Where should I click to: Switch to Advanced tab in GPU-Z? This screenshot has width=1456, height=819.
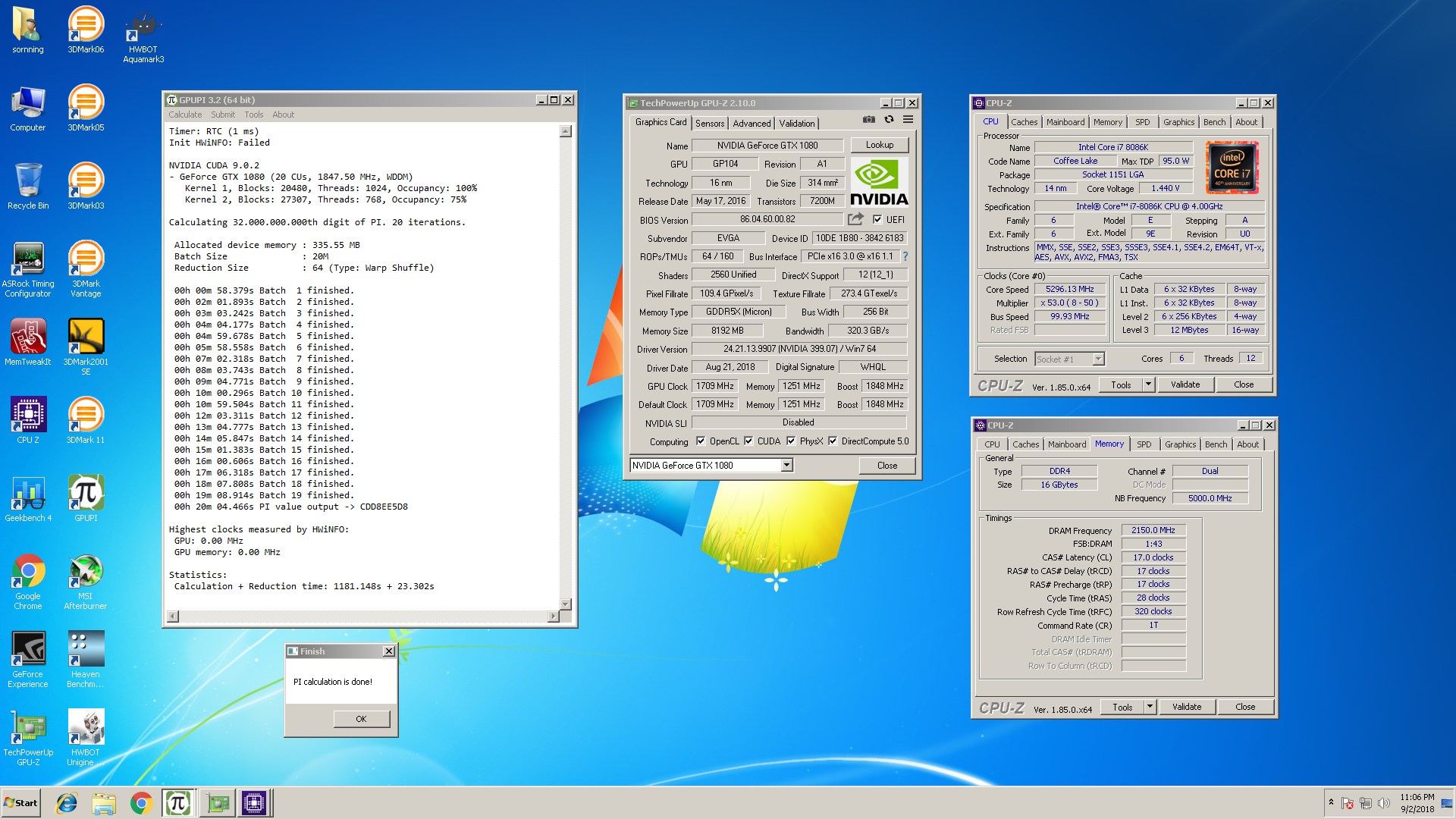point(752,124)
